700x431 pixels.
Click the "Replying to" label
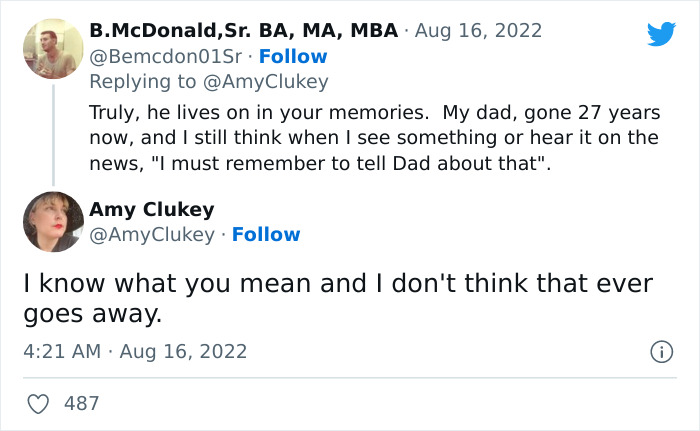click(145, 82)
